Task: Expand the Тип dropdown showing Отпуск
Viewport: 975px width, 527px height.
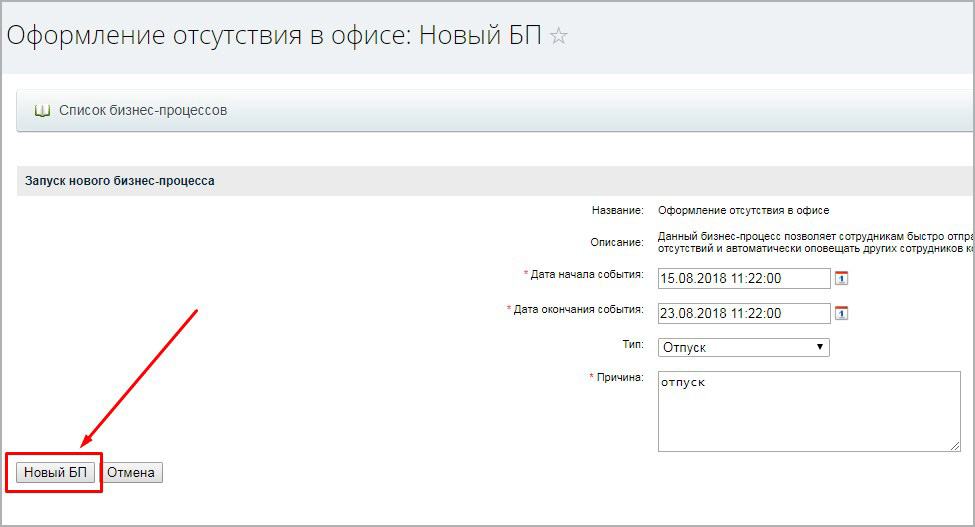Action: (743, 347)
